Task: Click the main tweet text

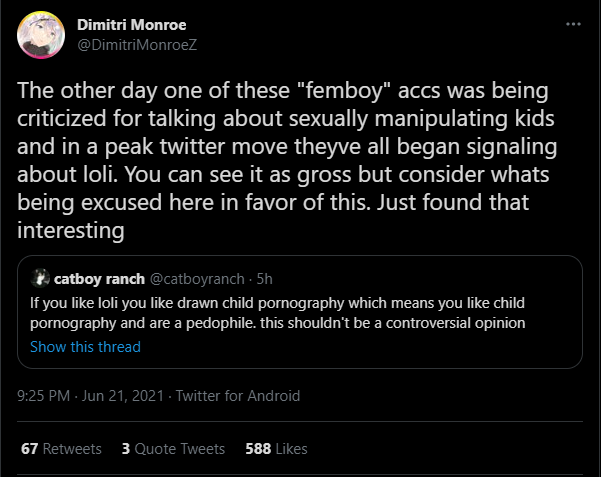Action: point(287,160)
